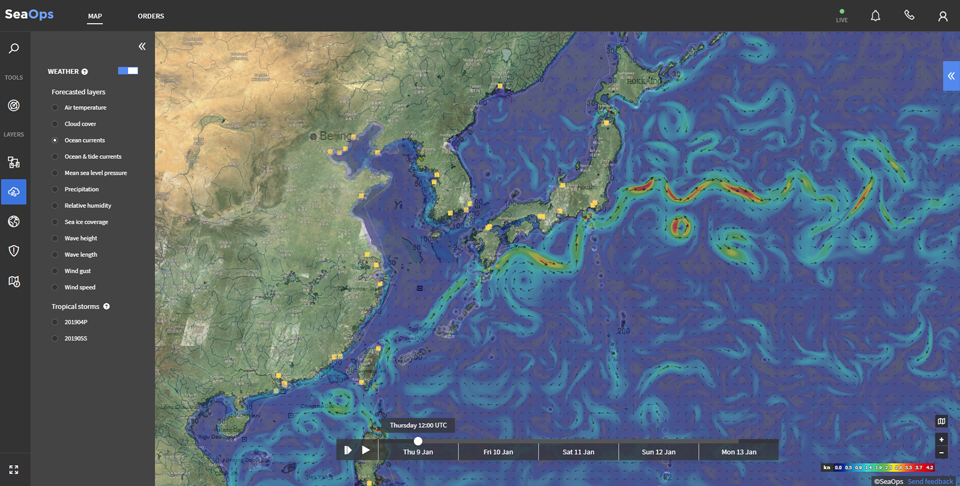Select Ocean currents radio button
The height and width of the screenshot is (486, 960).
tap(55, 140)
